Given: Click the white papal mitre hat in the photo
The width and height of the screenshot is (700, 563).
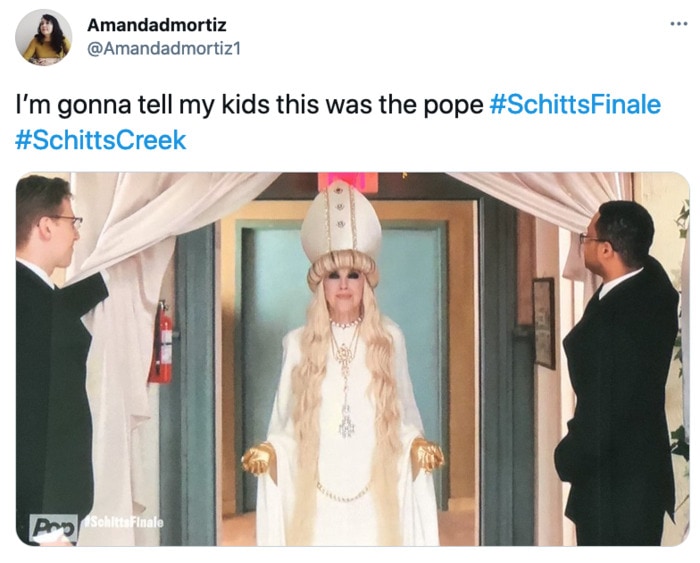Looking at the screenshot, I should (x=341, y=222).
